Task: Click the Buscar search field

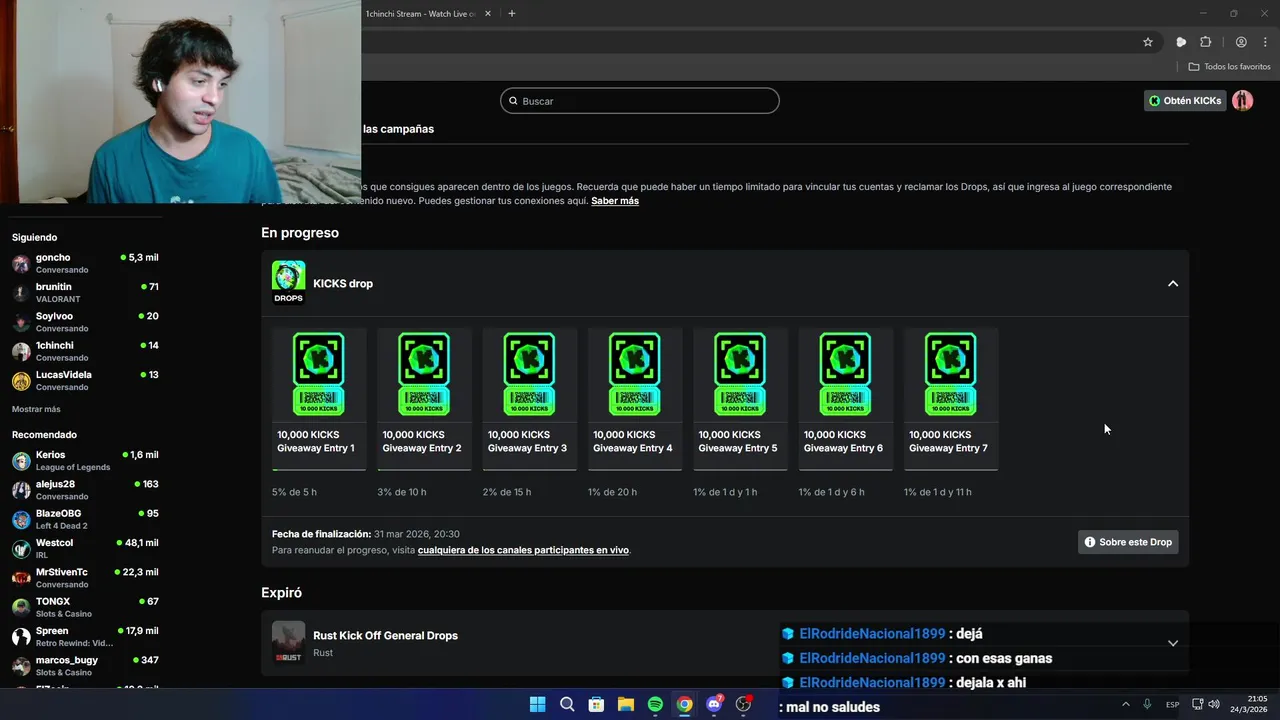Action: 640,101
